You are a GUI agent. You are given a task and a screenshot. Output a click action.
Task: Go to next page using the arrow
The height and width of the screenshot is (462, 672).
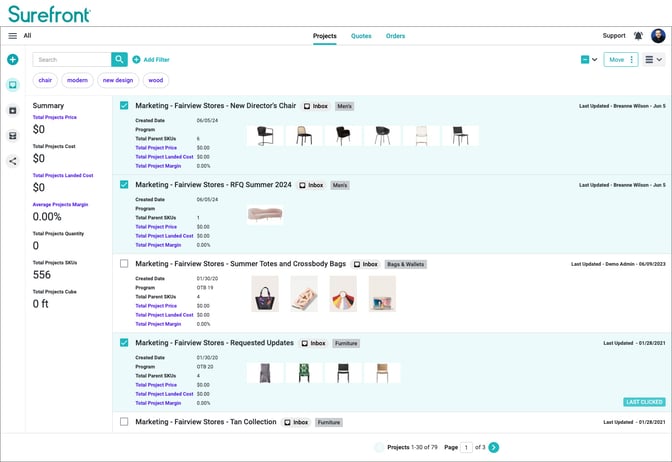point(494,447)
